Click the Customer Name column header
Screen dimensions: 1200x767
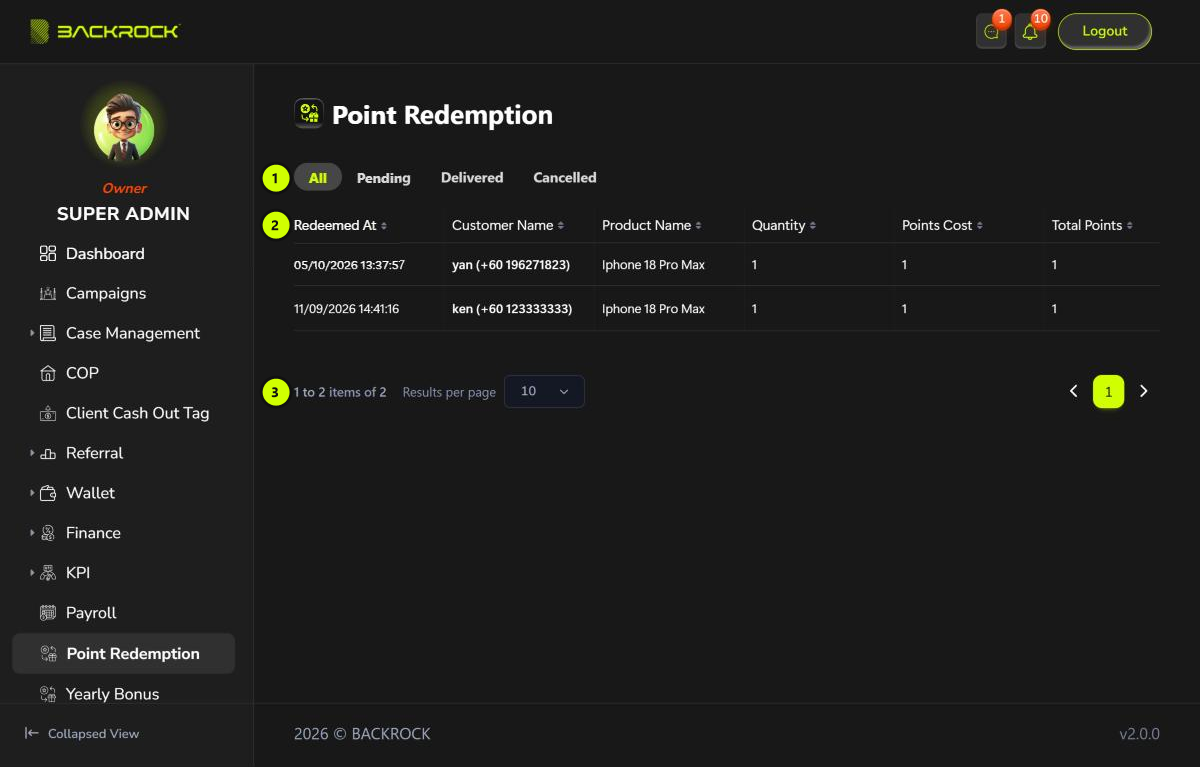point(503,226)
